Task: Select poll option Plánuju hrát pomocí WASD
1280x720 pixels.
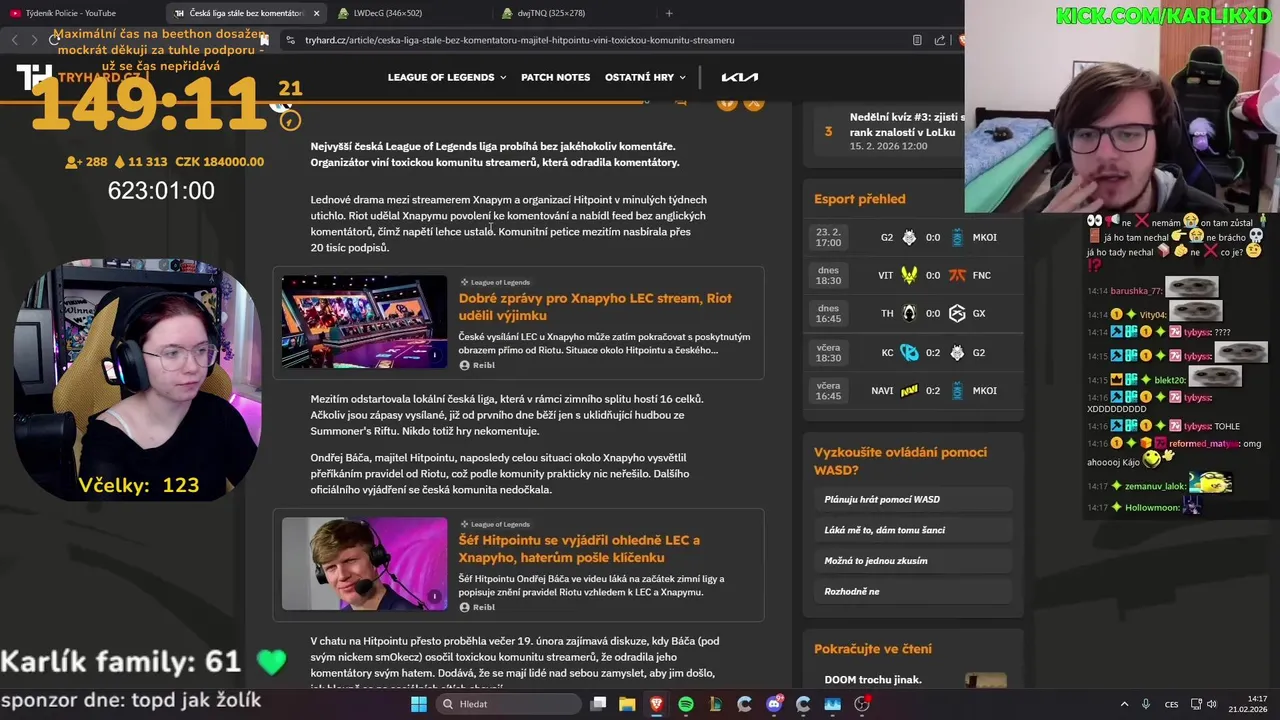Action: (x=913, y=499)
